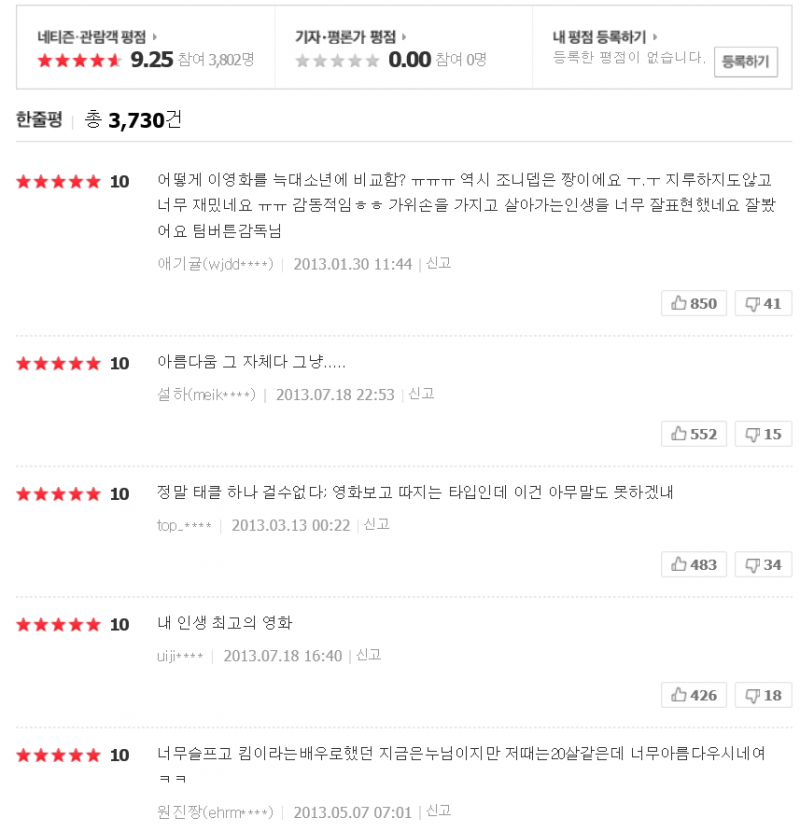The image size is (800, 832).
Task: Click 신고 on the top_**** review
Action: [376, 525]
